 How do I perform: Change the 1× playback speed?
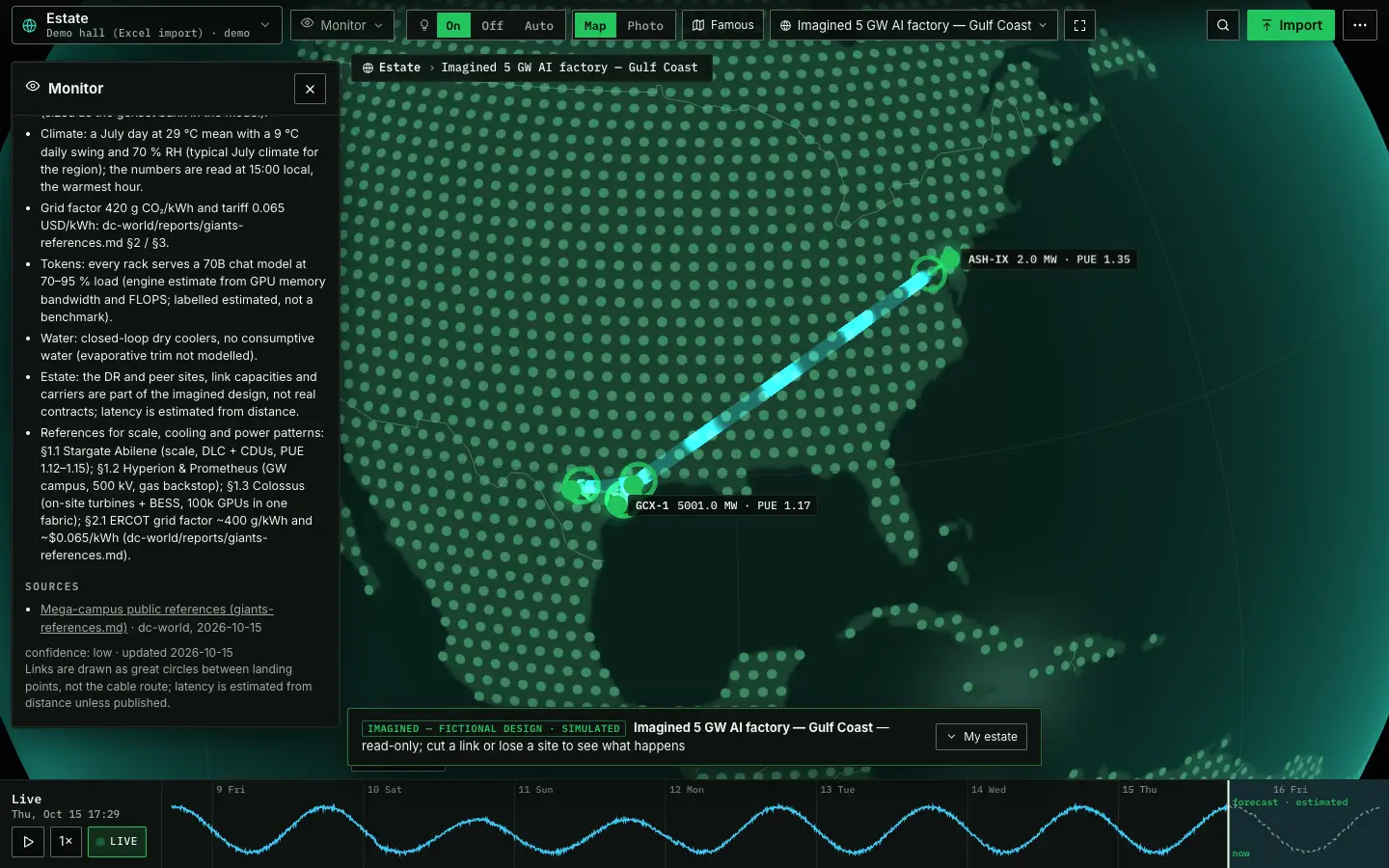tap(66, 841)
